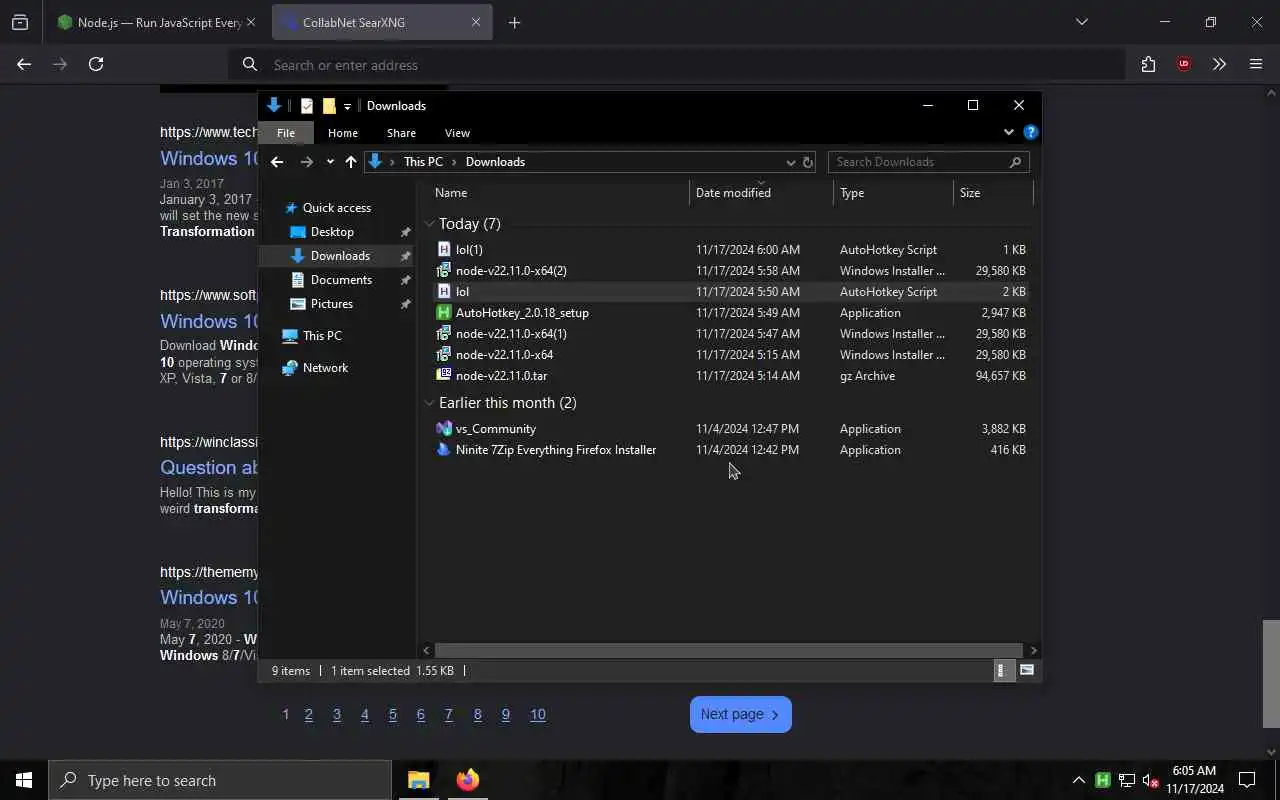Open the View ribbon tab
1280x800 pixels.
457,133
